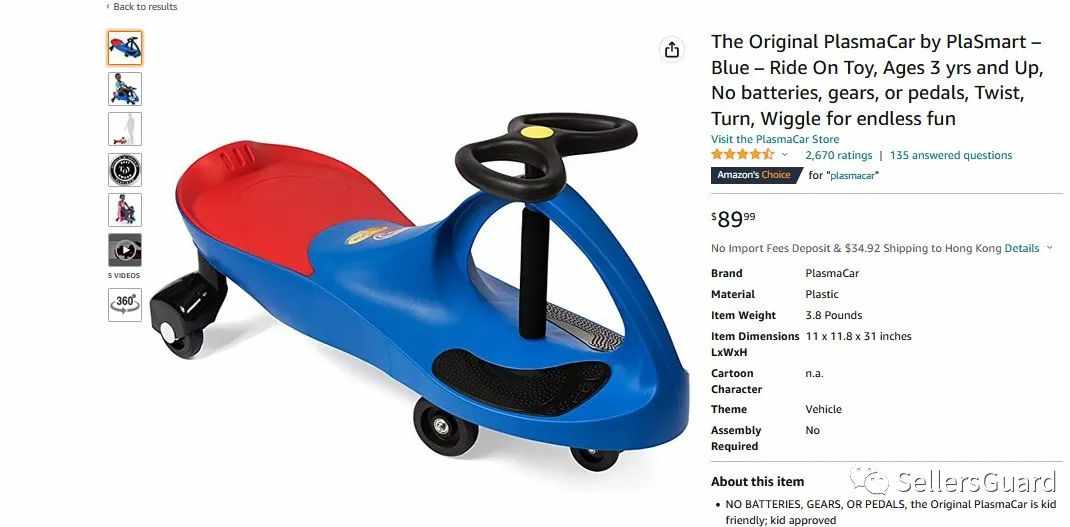
Task: Click the share icon above product image
Action: pos(672,50)
